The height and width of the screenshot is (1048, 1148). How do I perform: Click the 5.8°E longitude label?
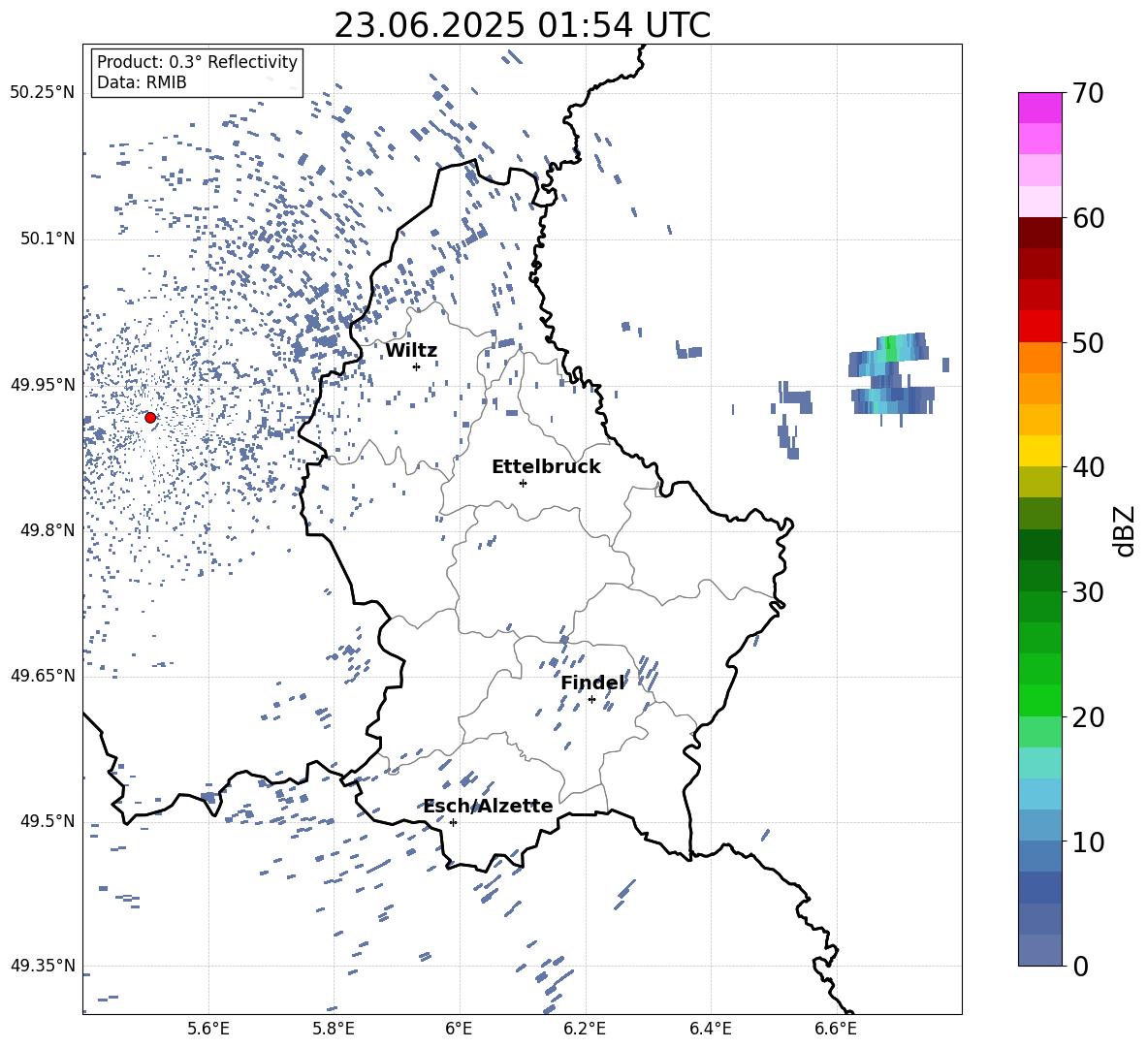point(334,1029)
